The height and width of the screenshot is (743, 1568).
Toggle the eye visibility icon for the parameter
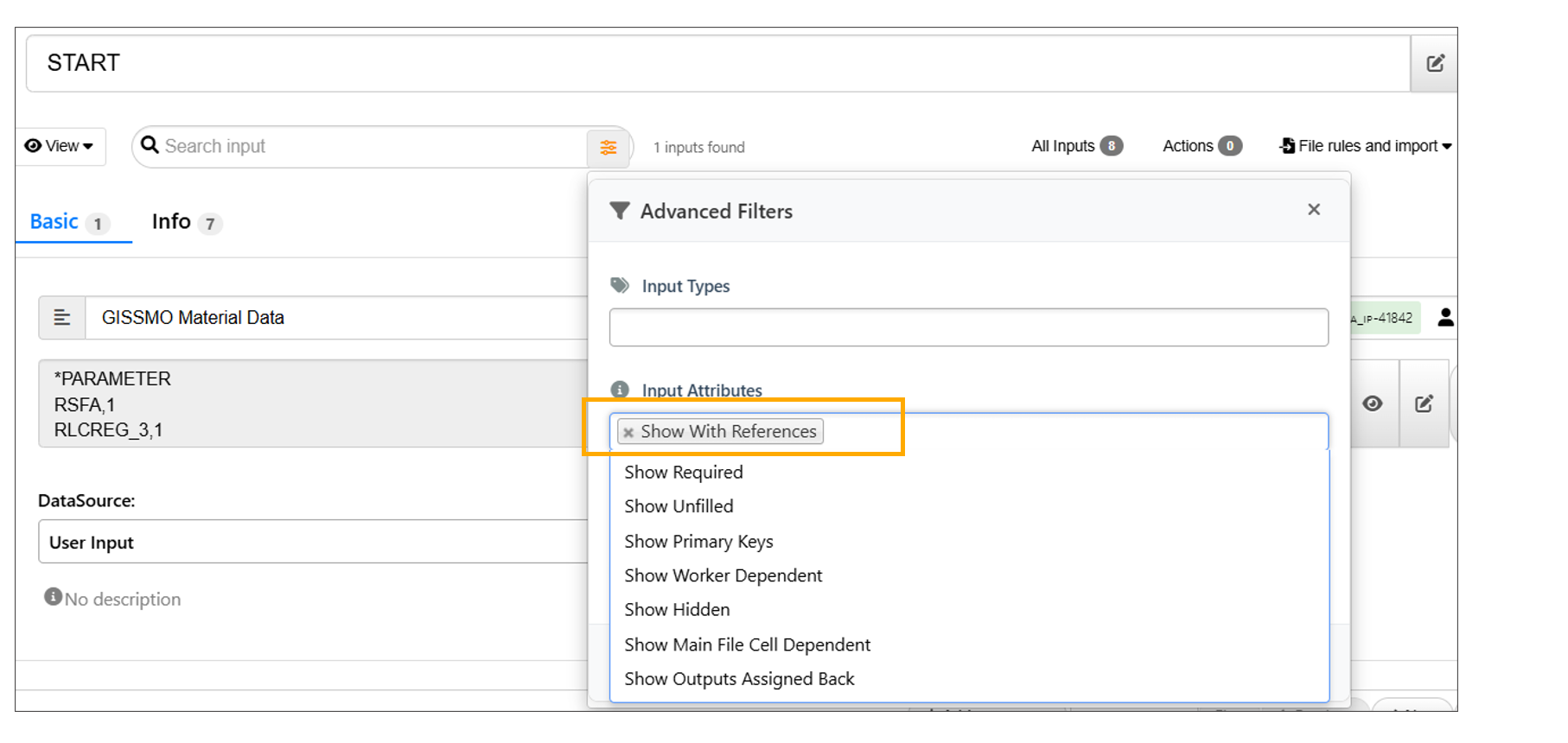(x=1372, y=403)
